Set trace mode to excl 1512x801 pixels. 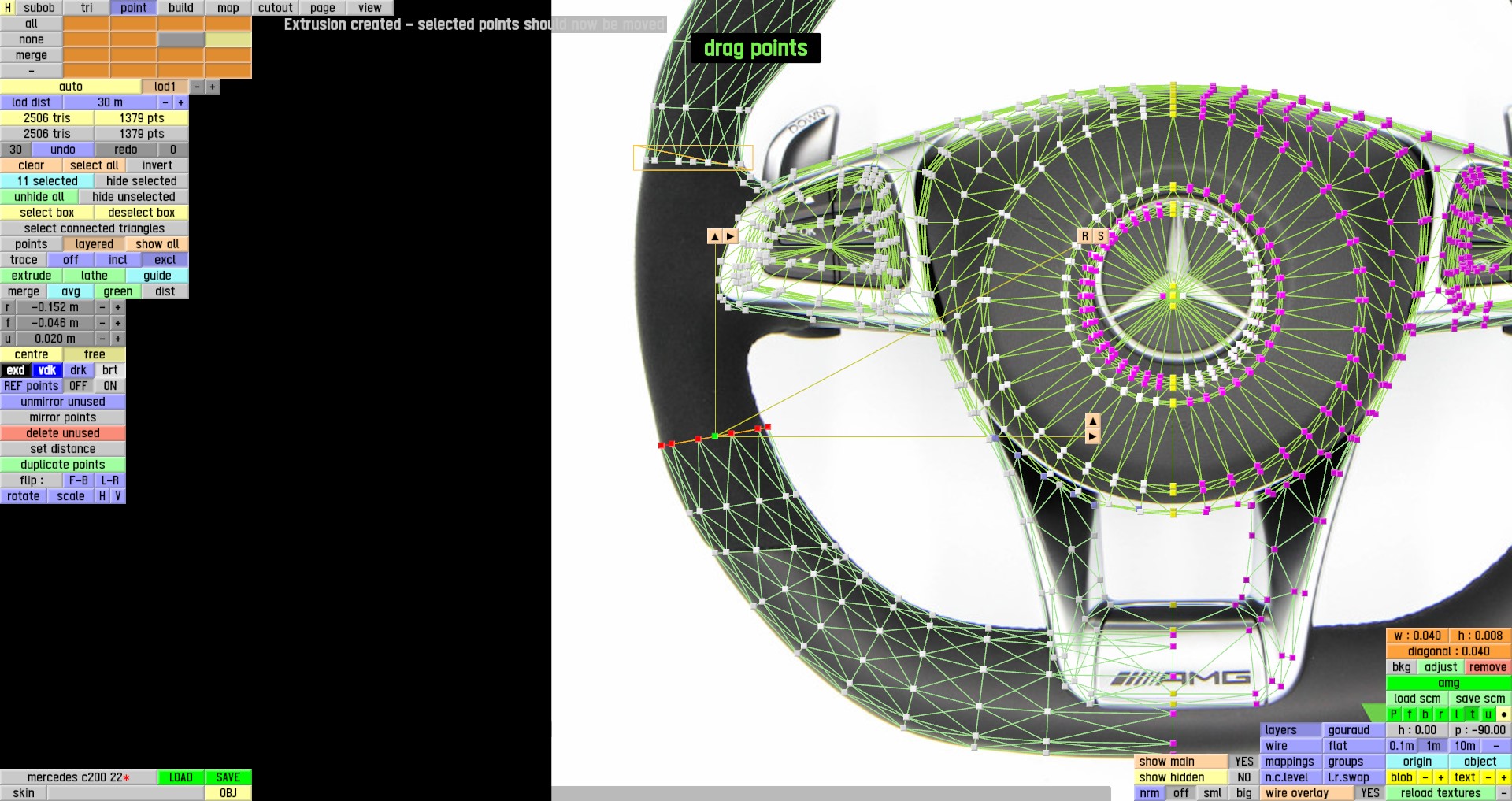tap(165, 260)
